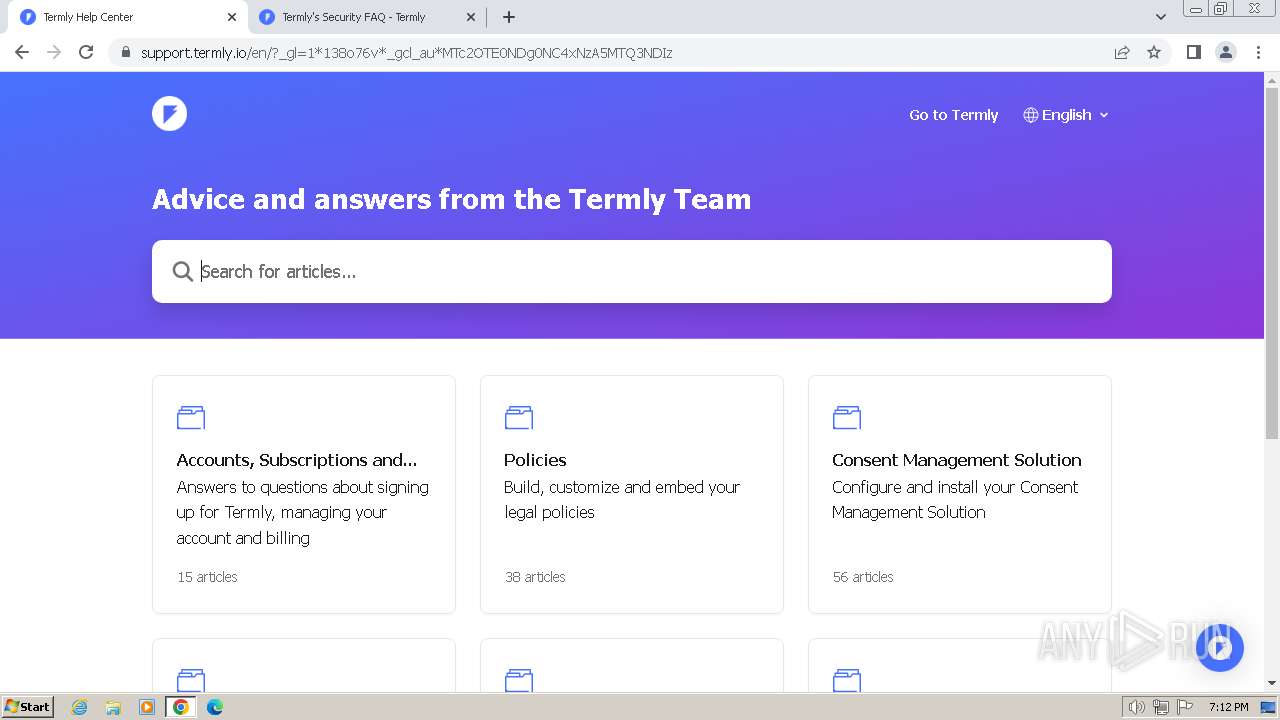Click the volume icon in system tray
Screen dimensions: 1280x720
(1136, 707)
